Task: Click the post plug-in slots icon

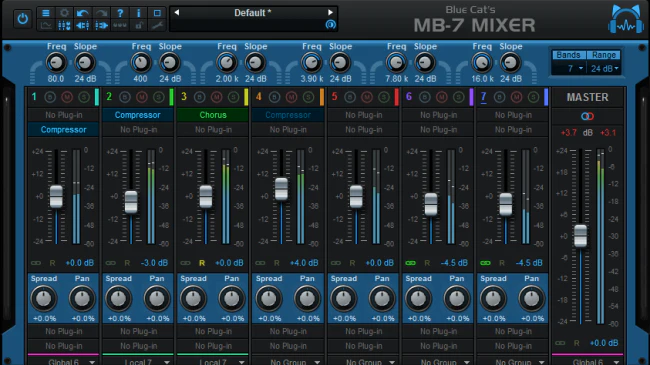Action: pyautogui.click(x=101, y=26)
